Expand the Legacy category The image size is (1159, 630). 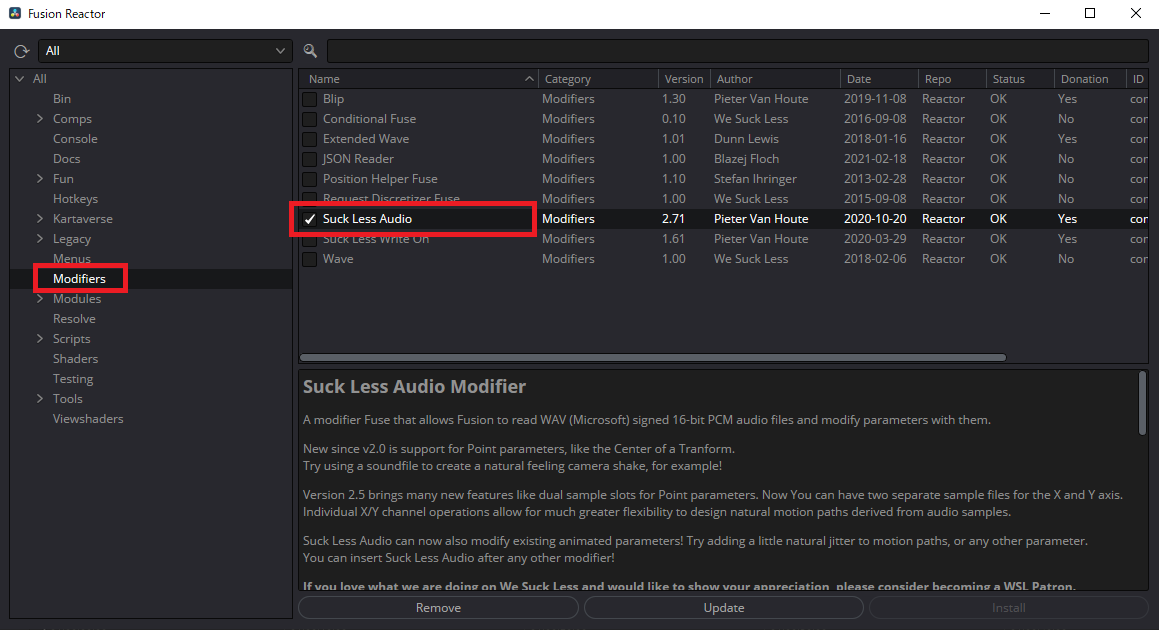40,238
